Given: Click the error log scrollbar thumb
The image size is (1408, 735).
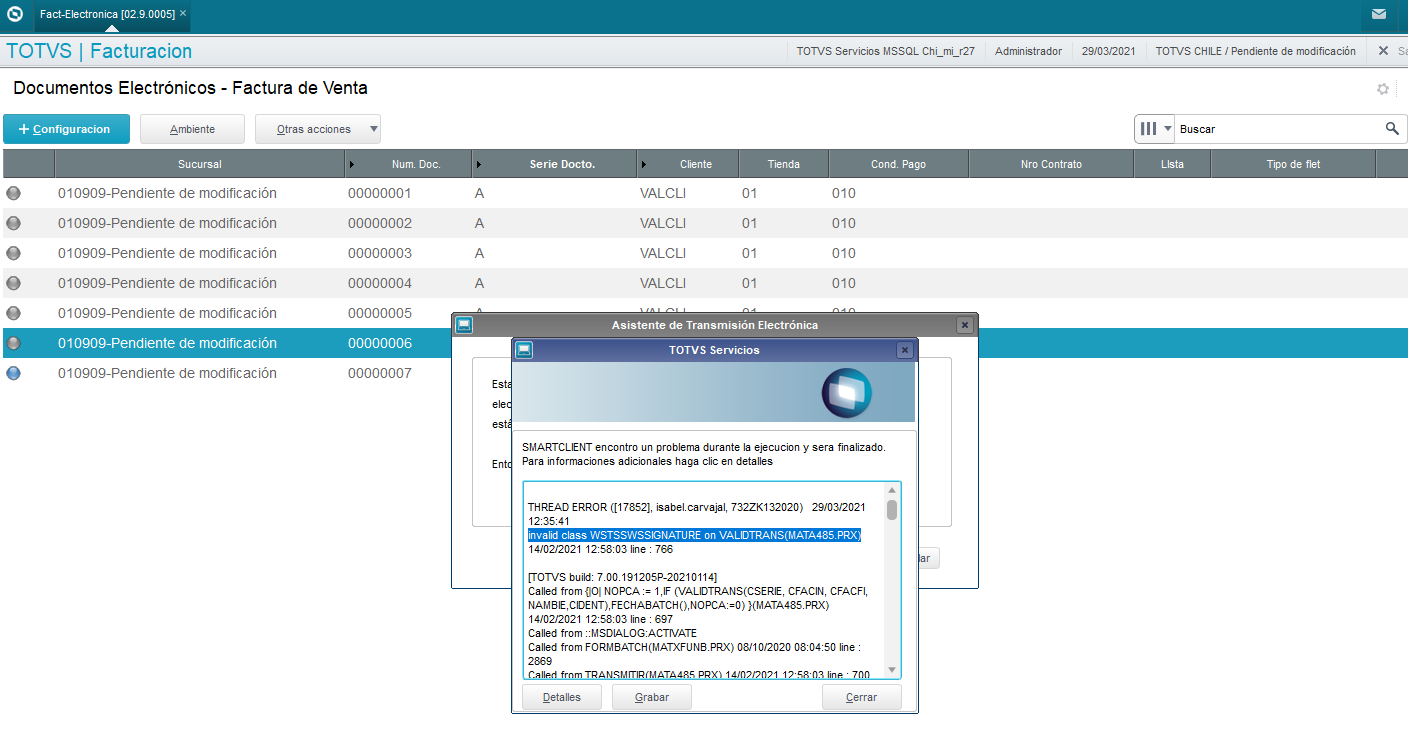Looking at the screenshot, I should 892,510.
